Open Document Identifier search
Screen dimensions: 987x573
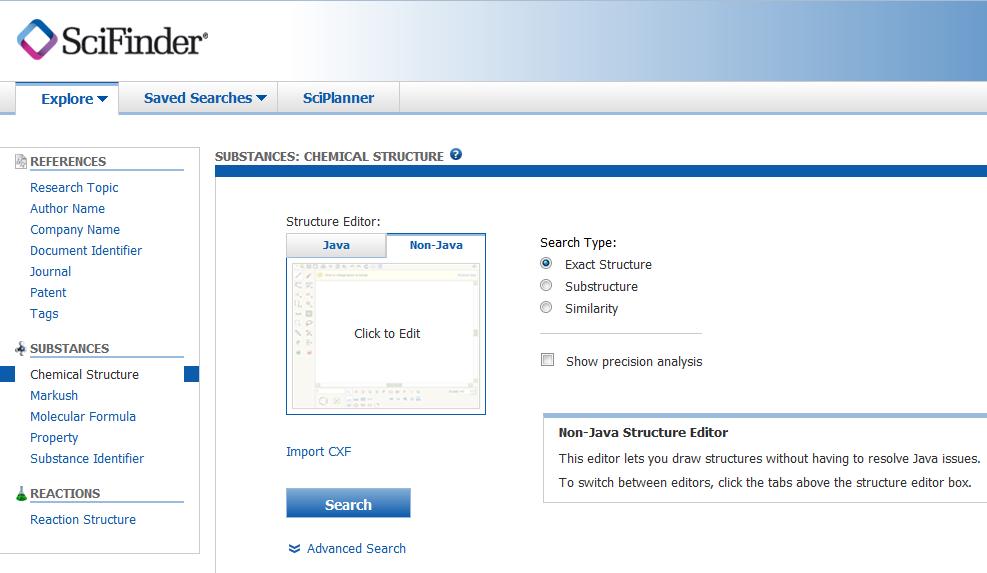pyautogui.click(x=86, y=251)
